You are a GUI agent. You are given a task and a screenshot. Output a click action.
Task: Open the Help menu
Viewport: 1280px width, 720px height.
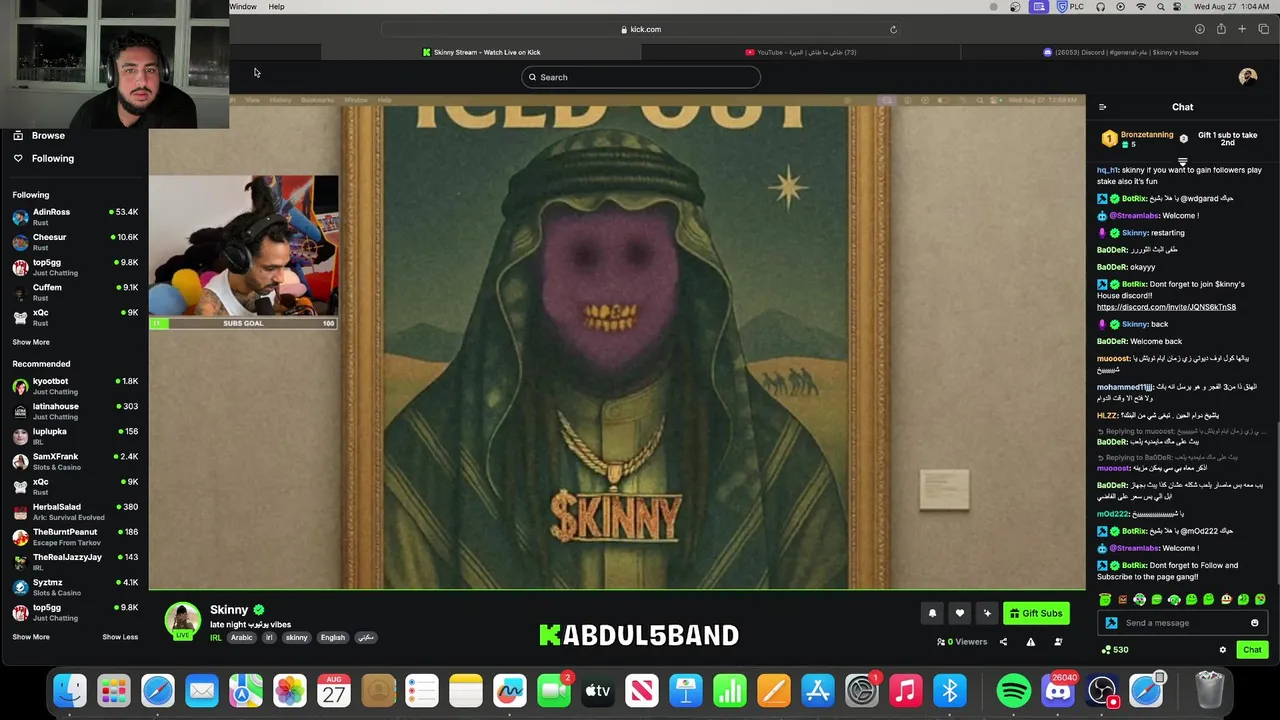276,7
